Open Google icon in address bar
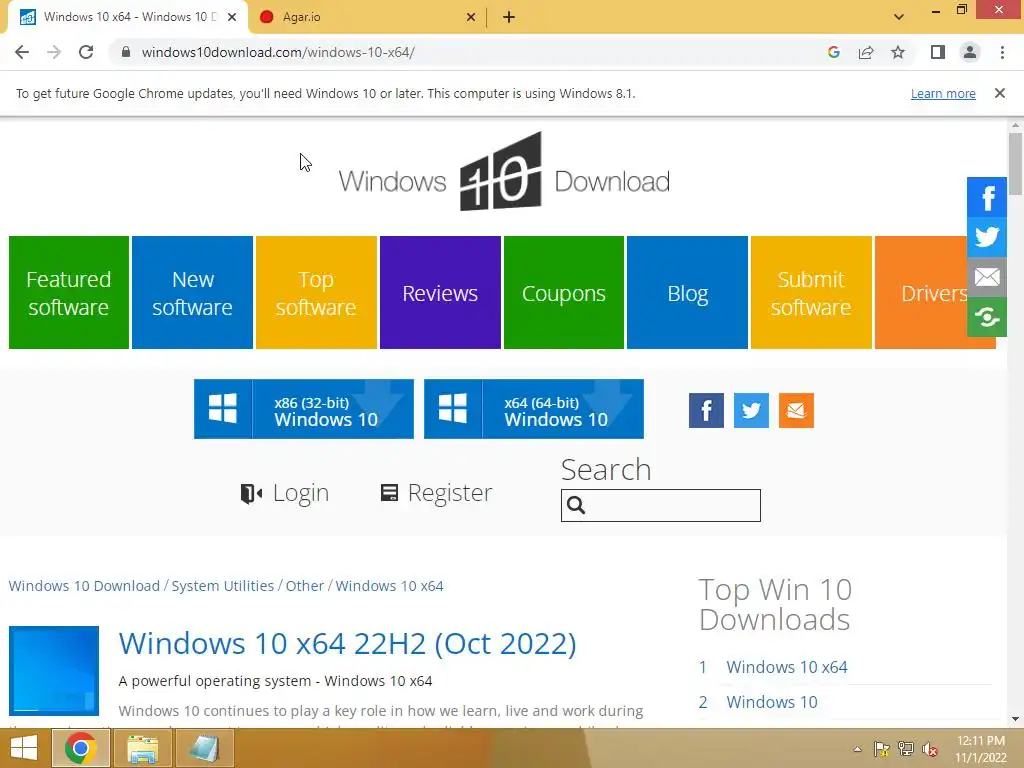Screen dimensions: 1024x768 tap(833, 52)
